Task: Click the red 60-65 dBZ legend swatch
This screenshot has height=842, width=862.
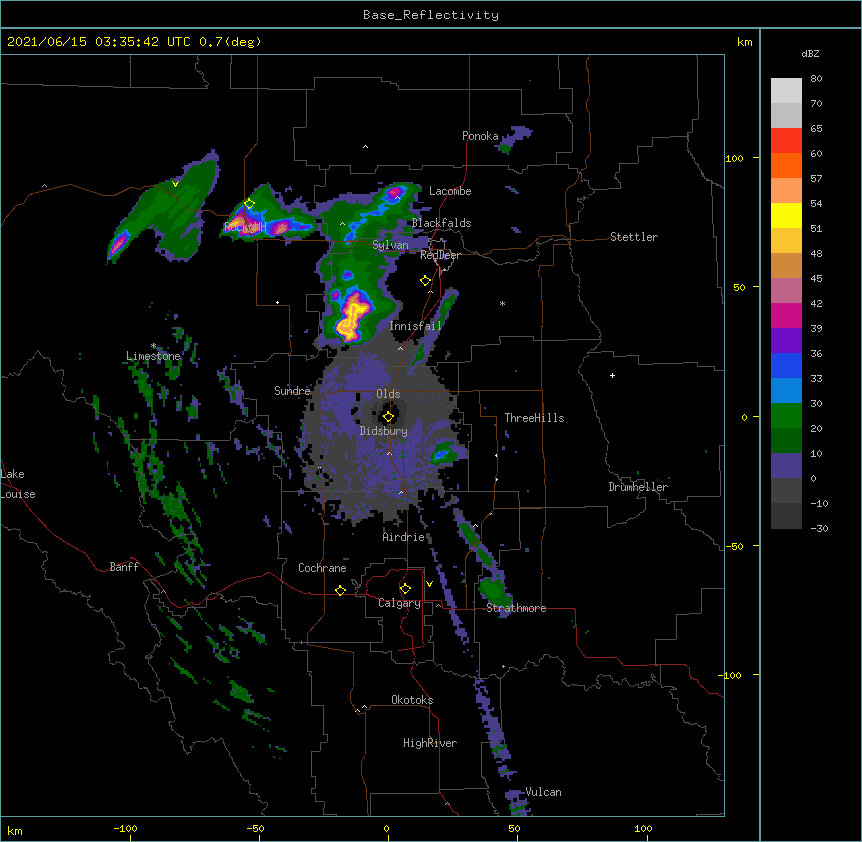Action: pyautogui.click(x=786, y=141)
